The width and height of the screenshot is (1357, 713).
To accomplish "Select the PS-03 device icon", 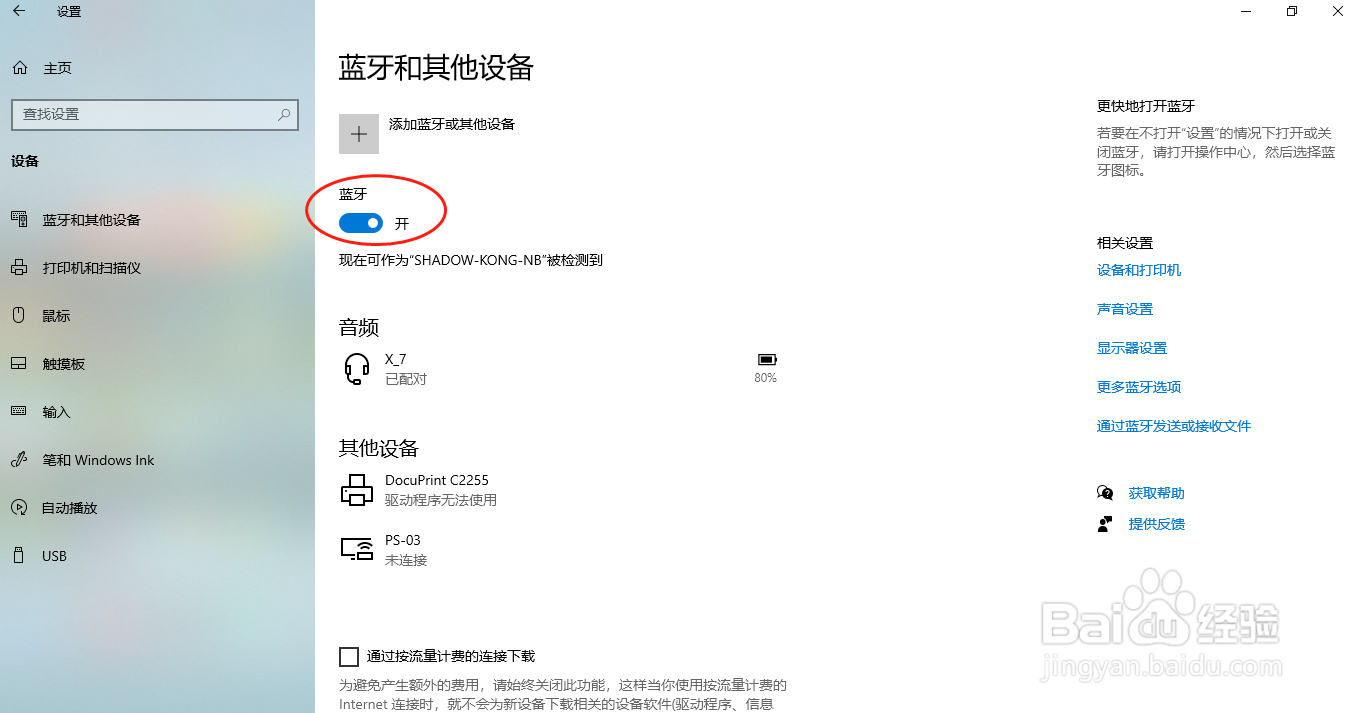I will (x=357, y=549).
